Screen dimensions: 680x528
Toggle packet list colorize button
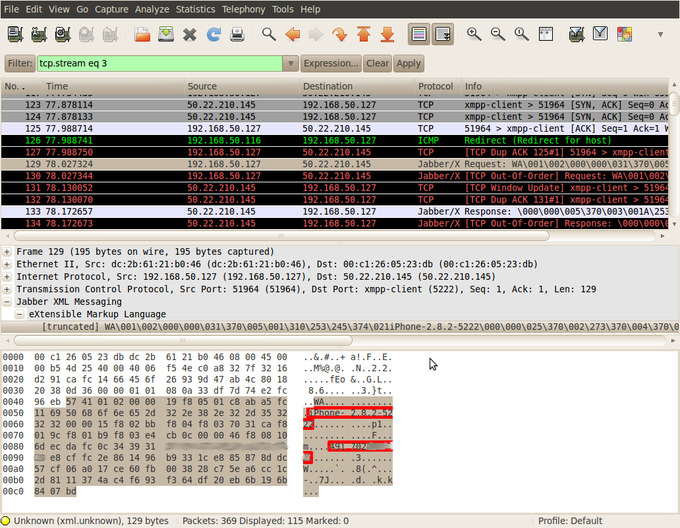coord(418,34)
